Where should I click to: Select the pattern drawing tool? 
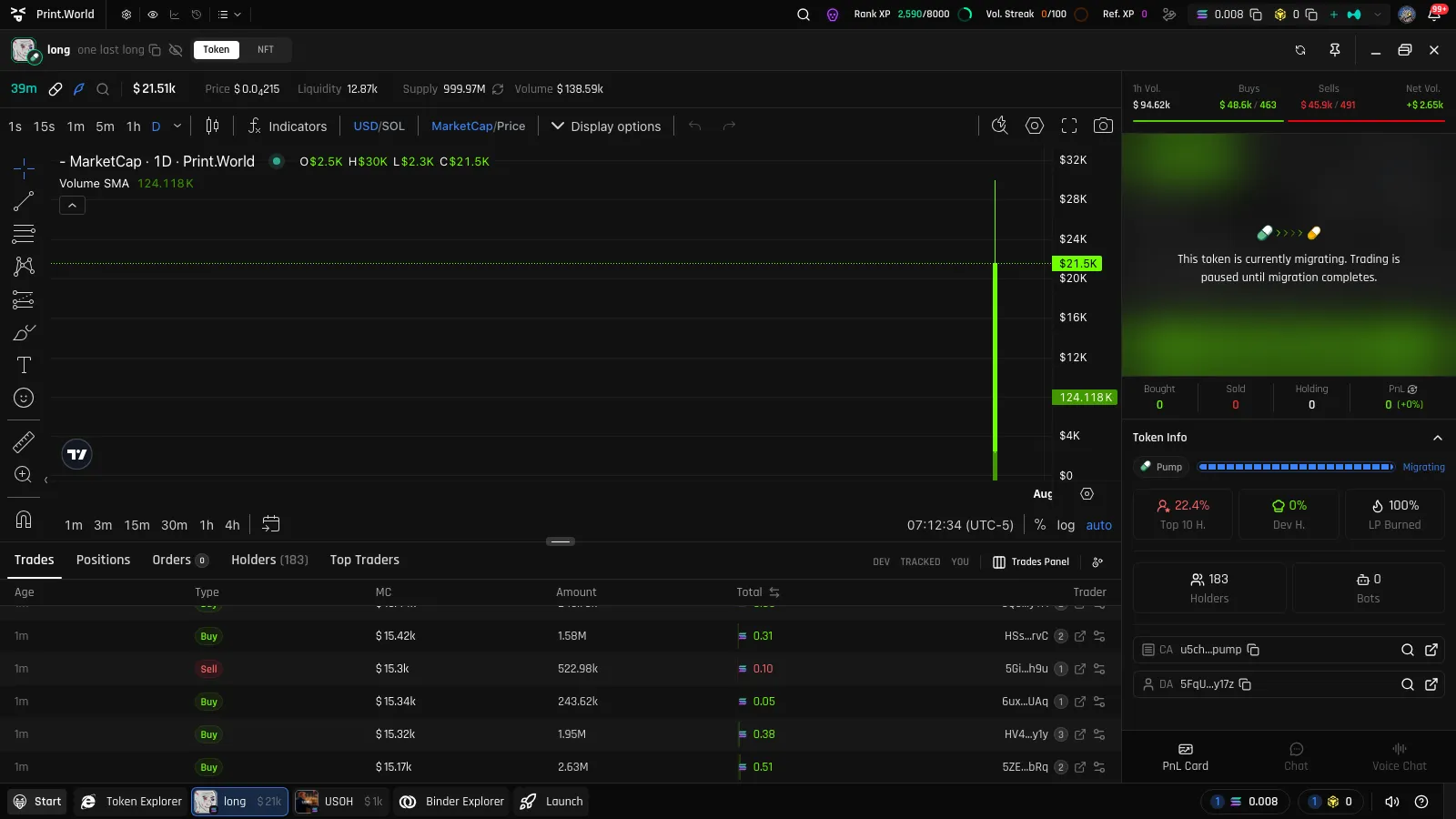24,266
